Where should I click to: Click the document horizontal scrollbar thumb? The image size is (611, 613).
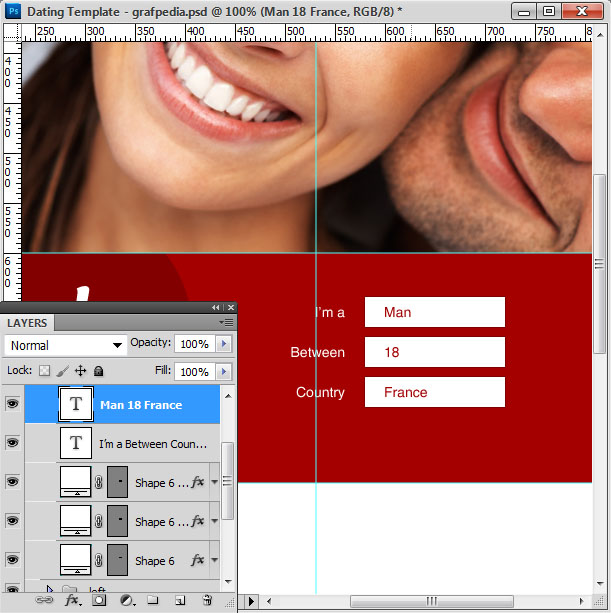(x=432, y=601)
